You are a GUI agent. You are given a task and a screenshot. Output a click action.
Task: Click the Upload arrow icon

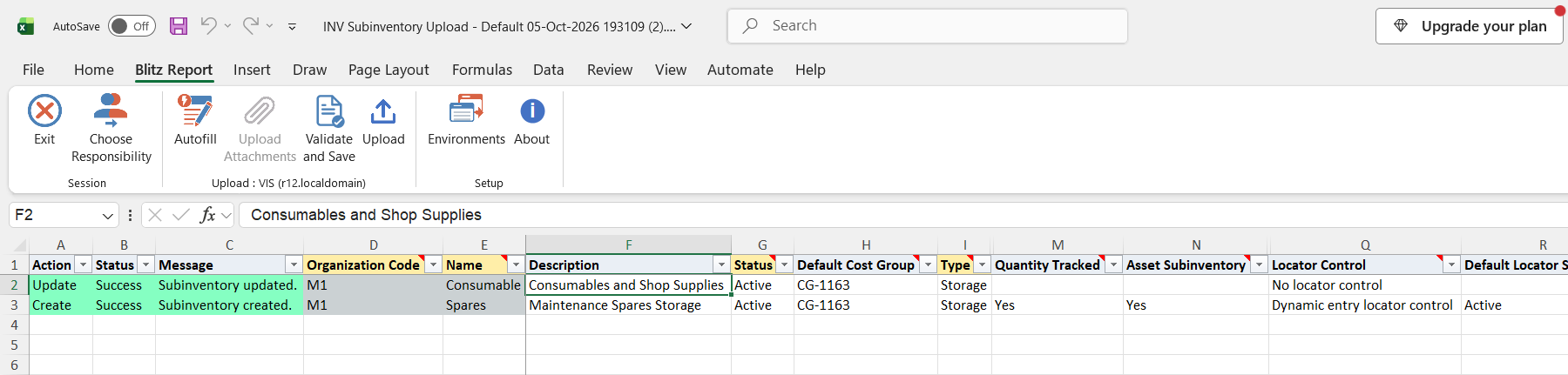[x=383, y=111]
